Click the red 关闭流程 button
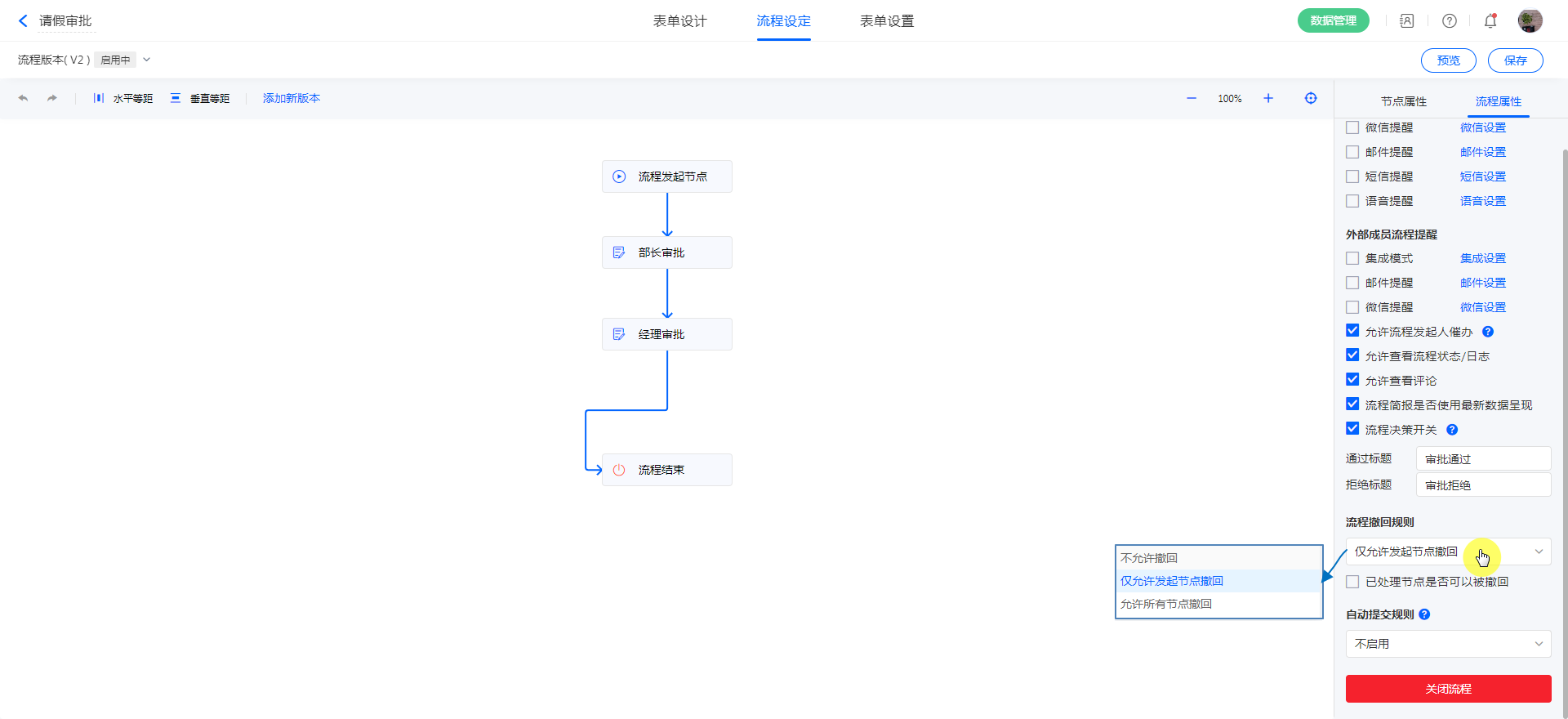Viewport: 1568px width, 719px height. (x=1448, y=689)
